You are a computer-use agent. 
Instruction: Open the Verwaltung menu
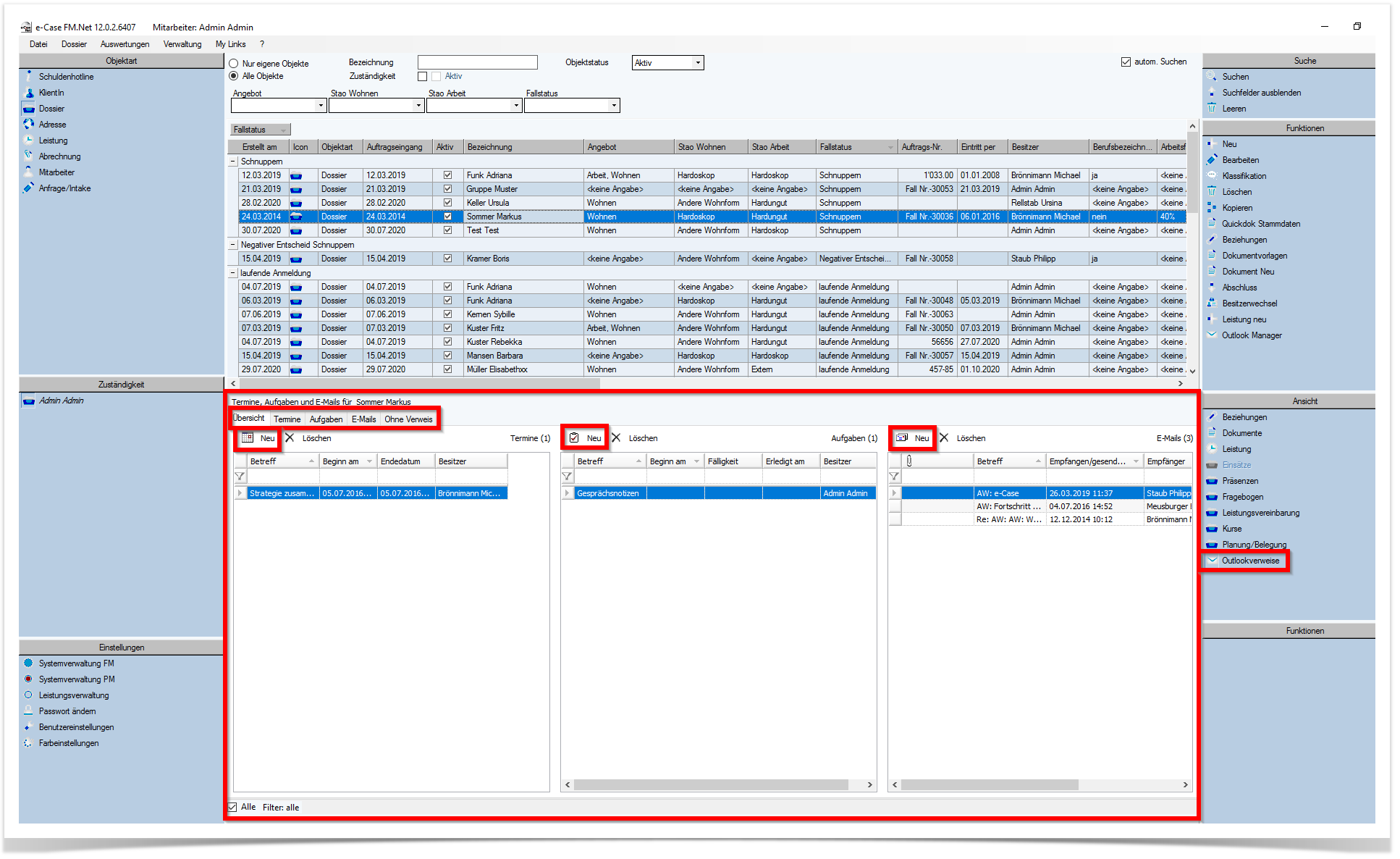(182, 44)
